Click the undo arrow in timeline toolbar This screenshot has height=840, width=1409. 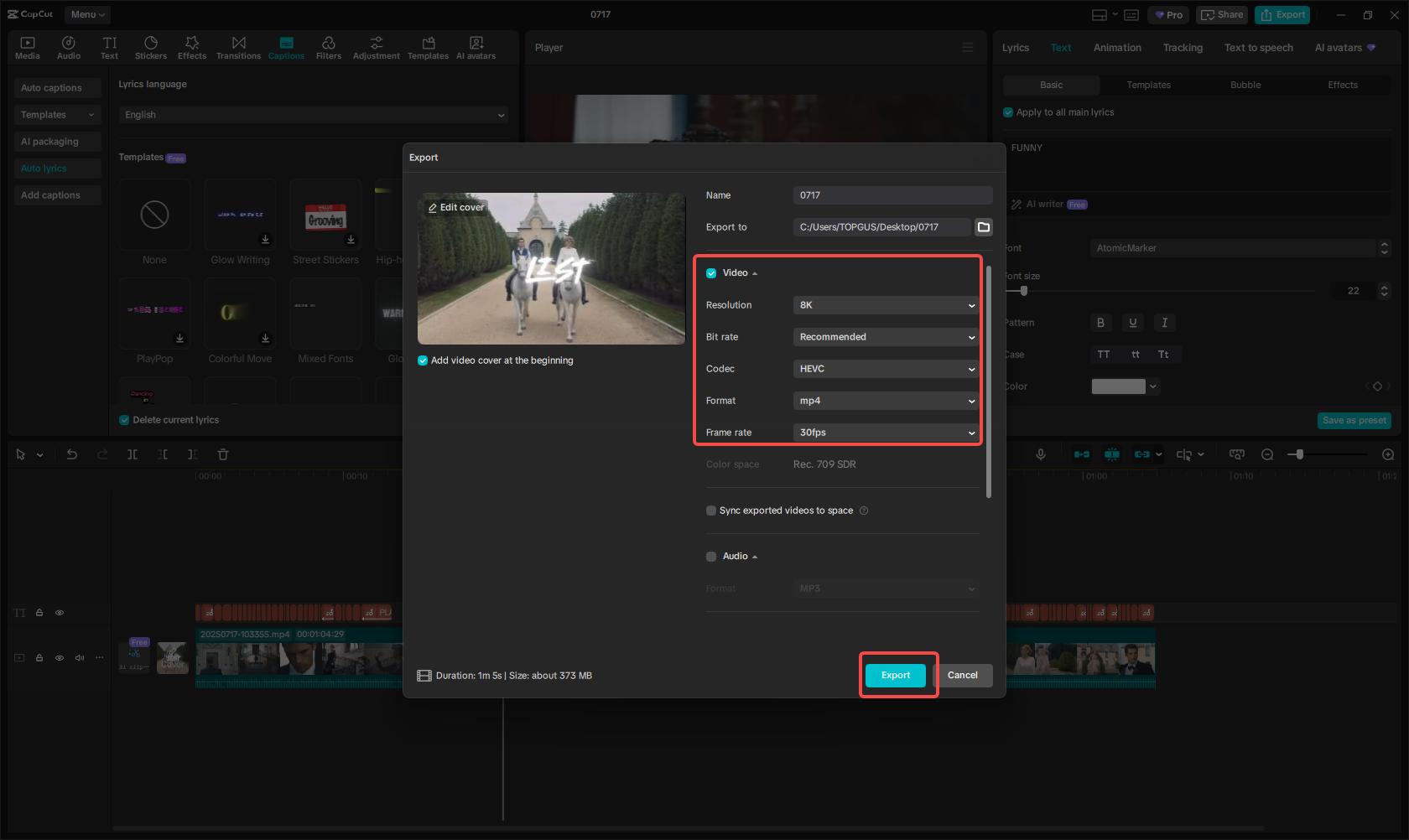[72, 454]
